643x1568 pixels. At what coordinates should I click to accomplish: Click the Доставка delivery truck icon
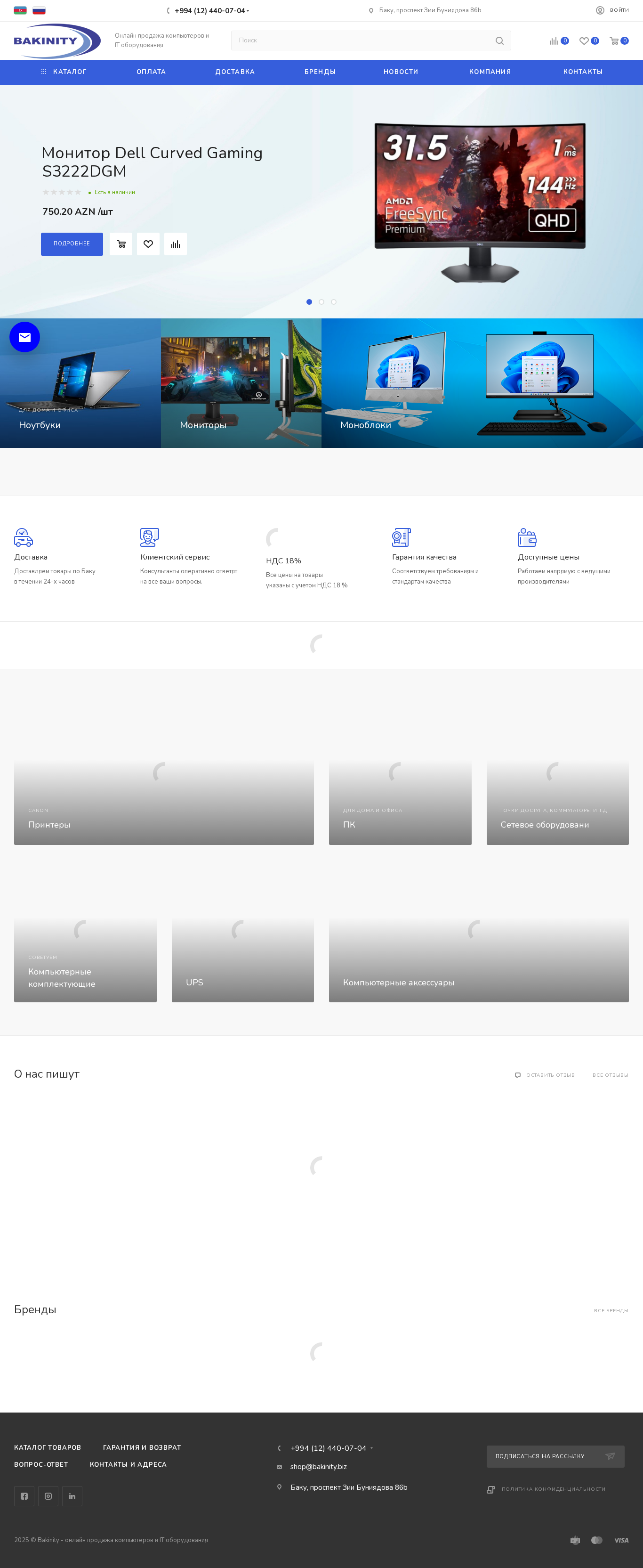tap(24, 537)
